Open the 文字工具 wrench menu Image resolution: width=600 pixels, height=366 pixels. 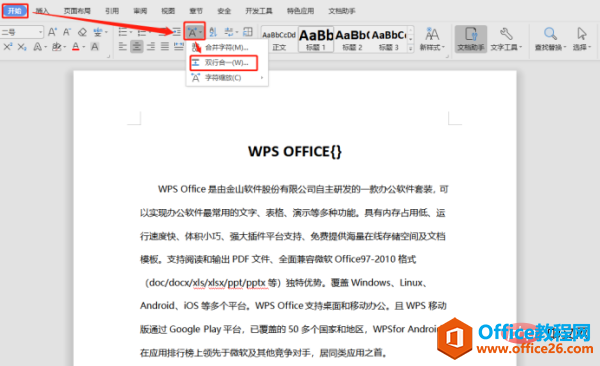[x=506, y=39]
